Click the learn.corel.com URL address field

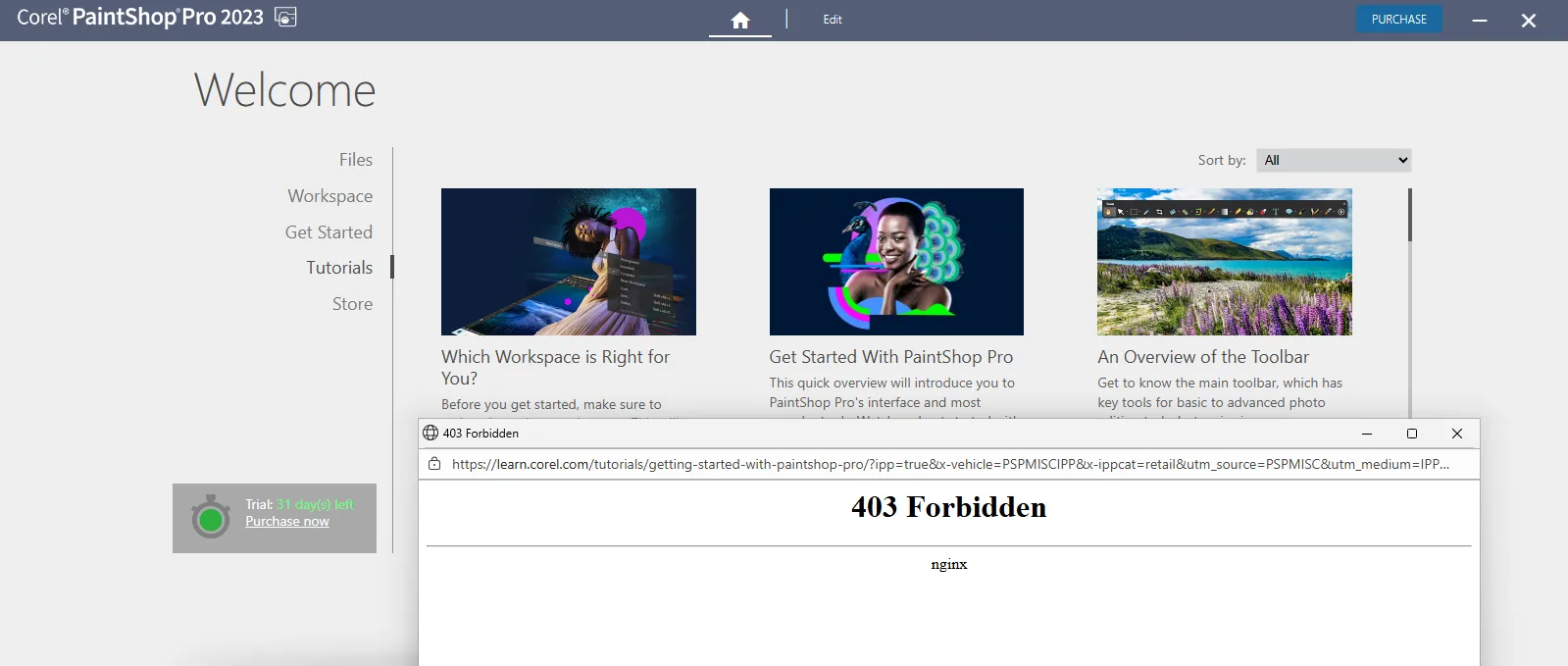(x=950, y=464)
